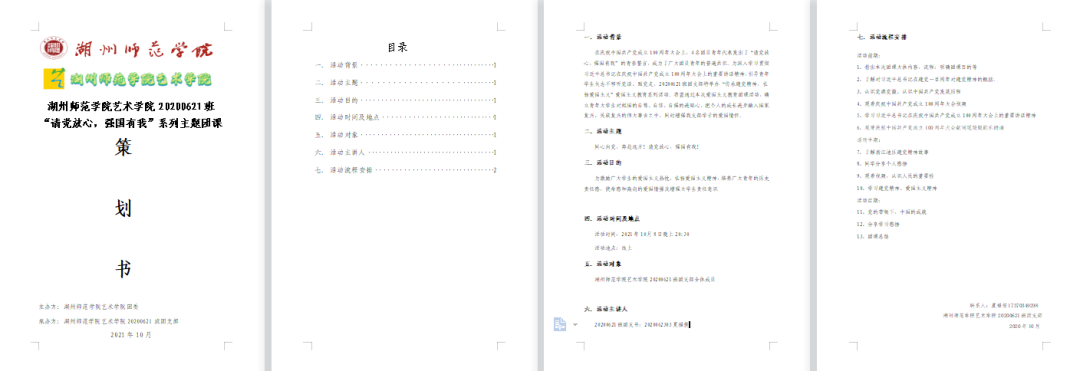Screen dimensions: 1080x371
Task: Click the 活动时间 line dated 2021年10月
Action: click(642, 234)
